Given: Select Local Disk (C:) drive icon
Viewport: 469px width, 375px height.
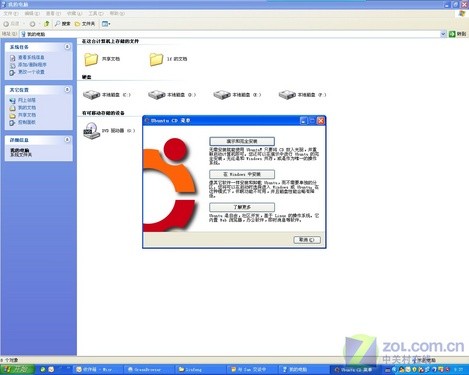Looking at the screenshot, I should 91,95.
